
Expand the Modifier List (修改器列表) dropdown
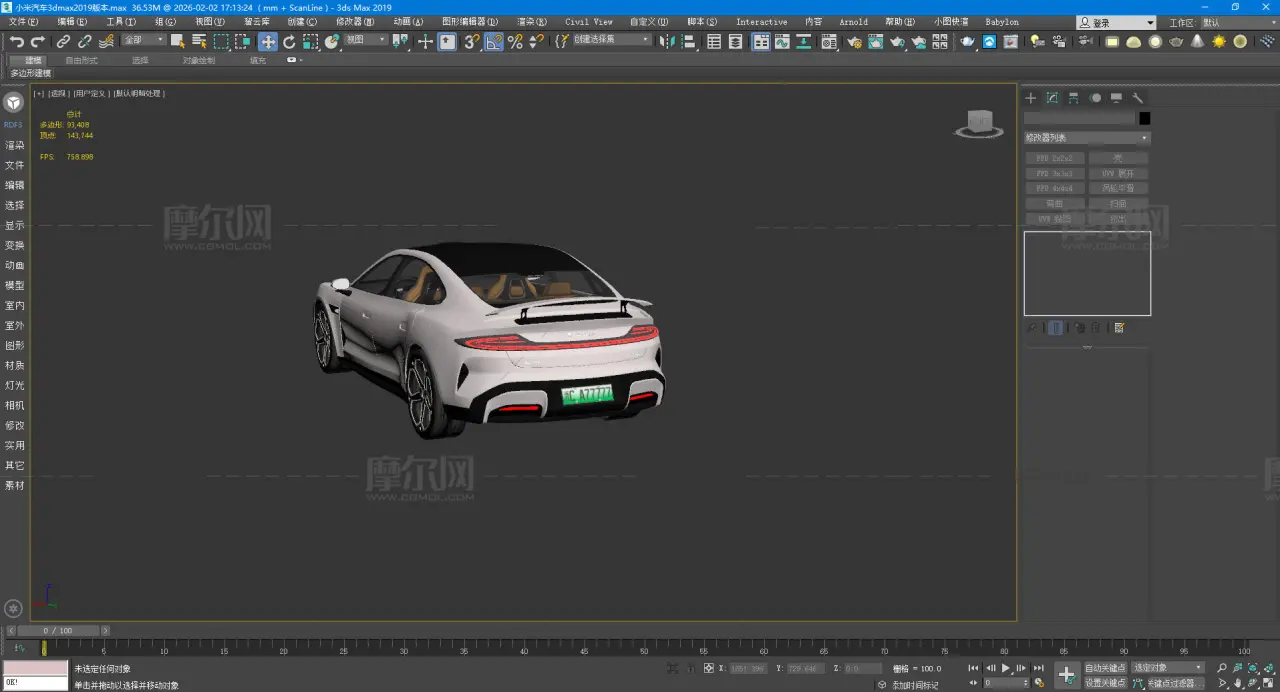point(1086,138)
